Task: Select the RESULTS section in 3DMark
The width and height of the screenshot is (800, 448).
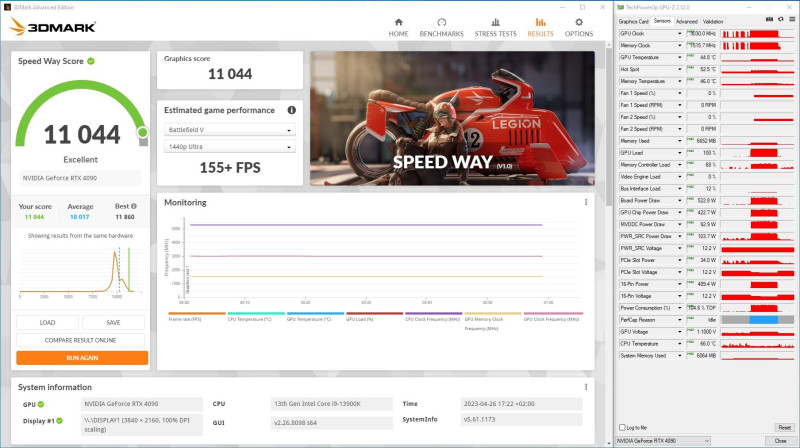Action: click(540, 28)
